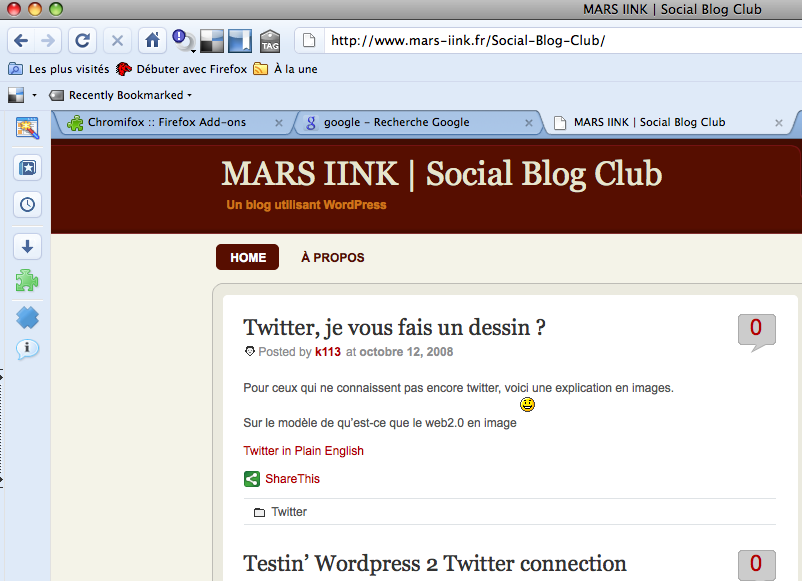Click the Back arrow button

click(x=21, y=40)
